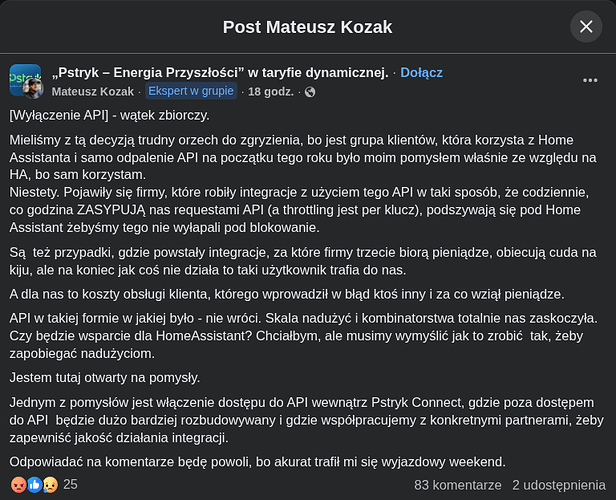Join the group via Dołącz link
This screenshot has width=616, height=500.
[x=421, y=73]
